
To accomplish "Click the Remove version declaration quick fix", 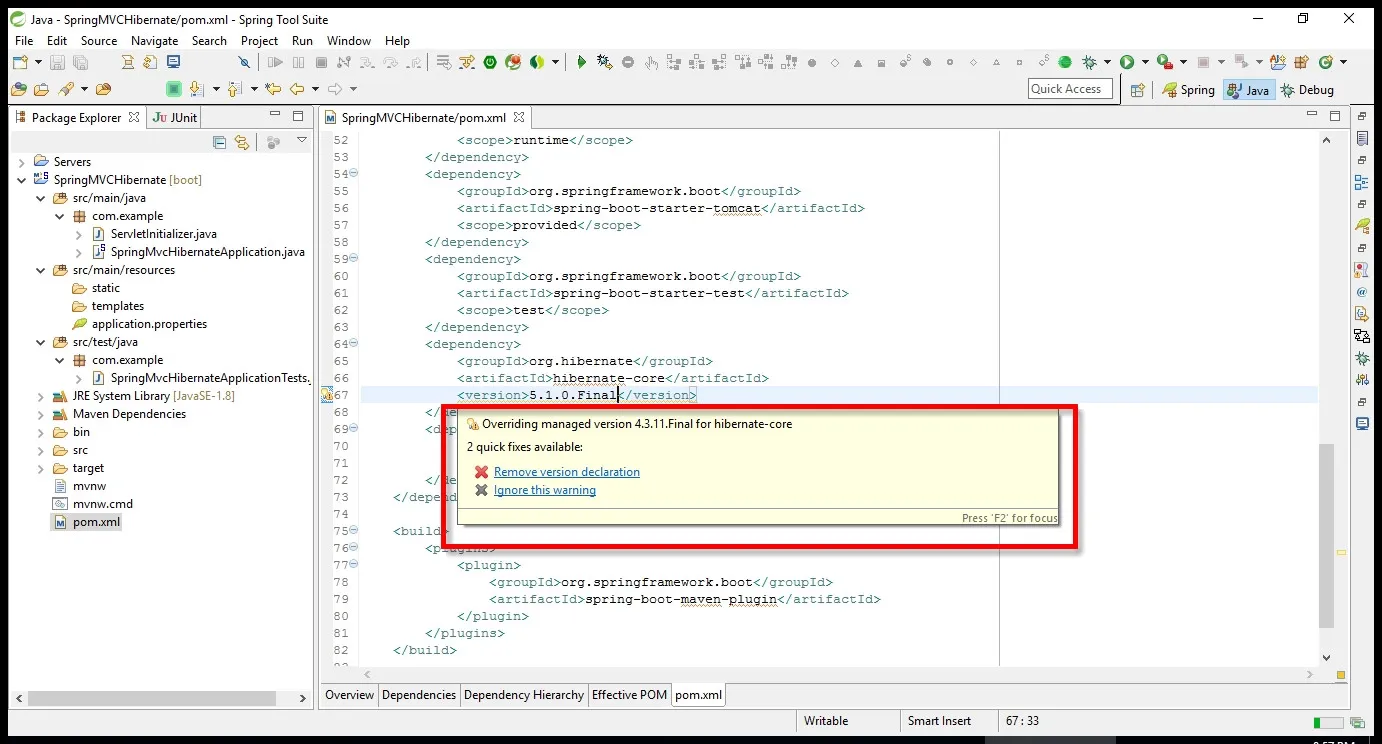I will point(567,472).
